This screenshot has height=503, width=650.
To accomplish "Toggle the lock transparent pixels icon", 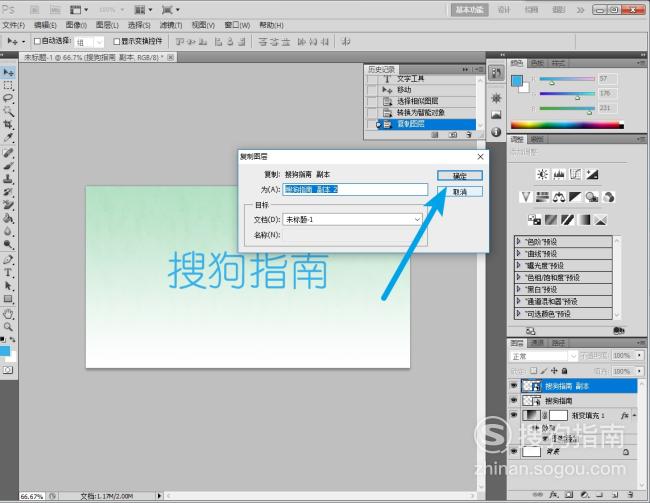I will click(x=534, y=370).
